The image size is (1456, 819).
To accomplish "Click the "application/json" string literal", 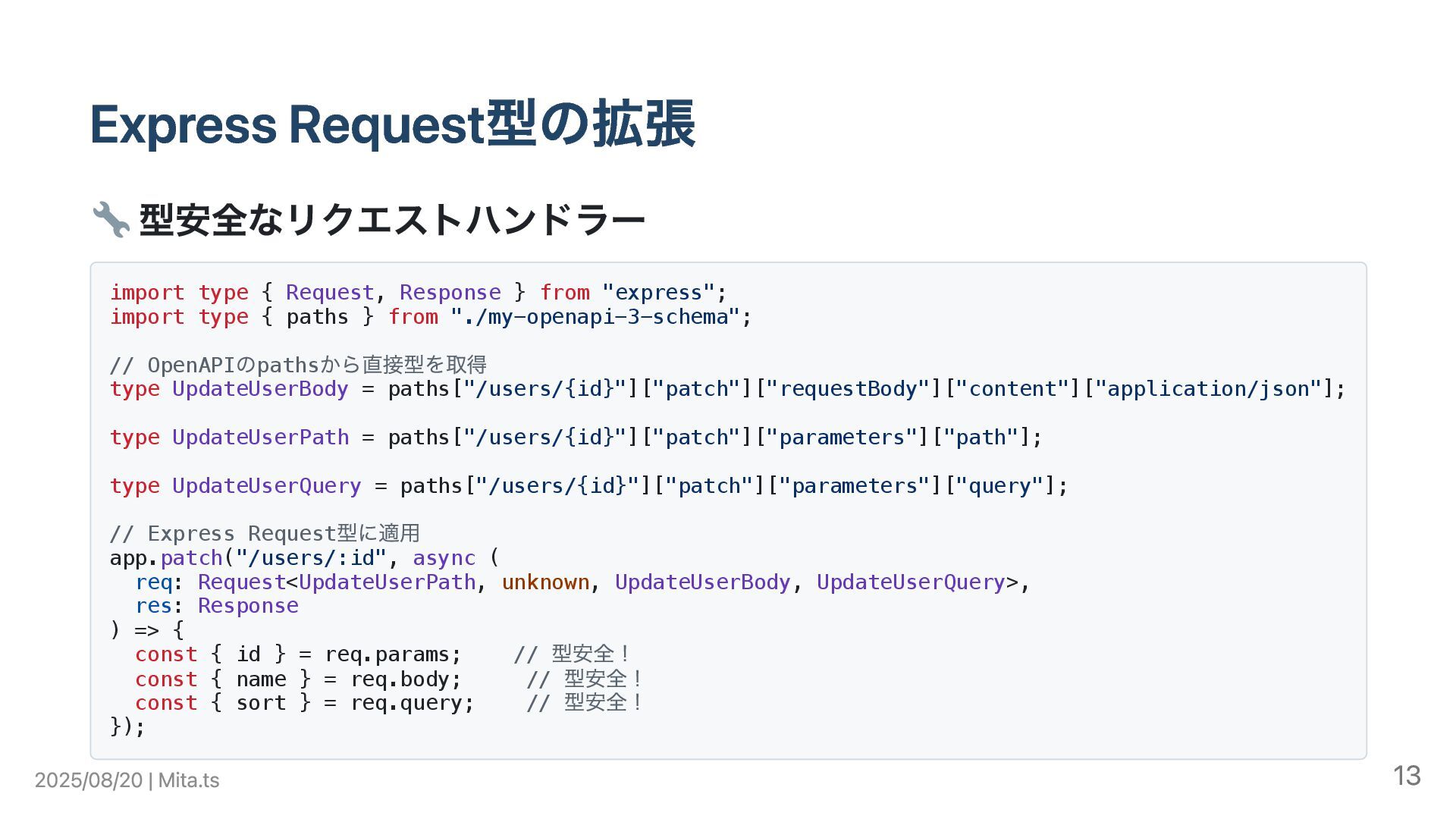I will (1209, 389).
